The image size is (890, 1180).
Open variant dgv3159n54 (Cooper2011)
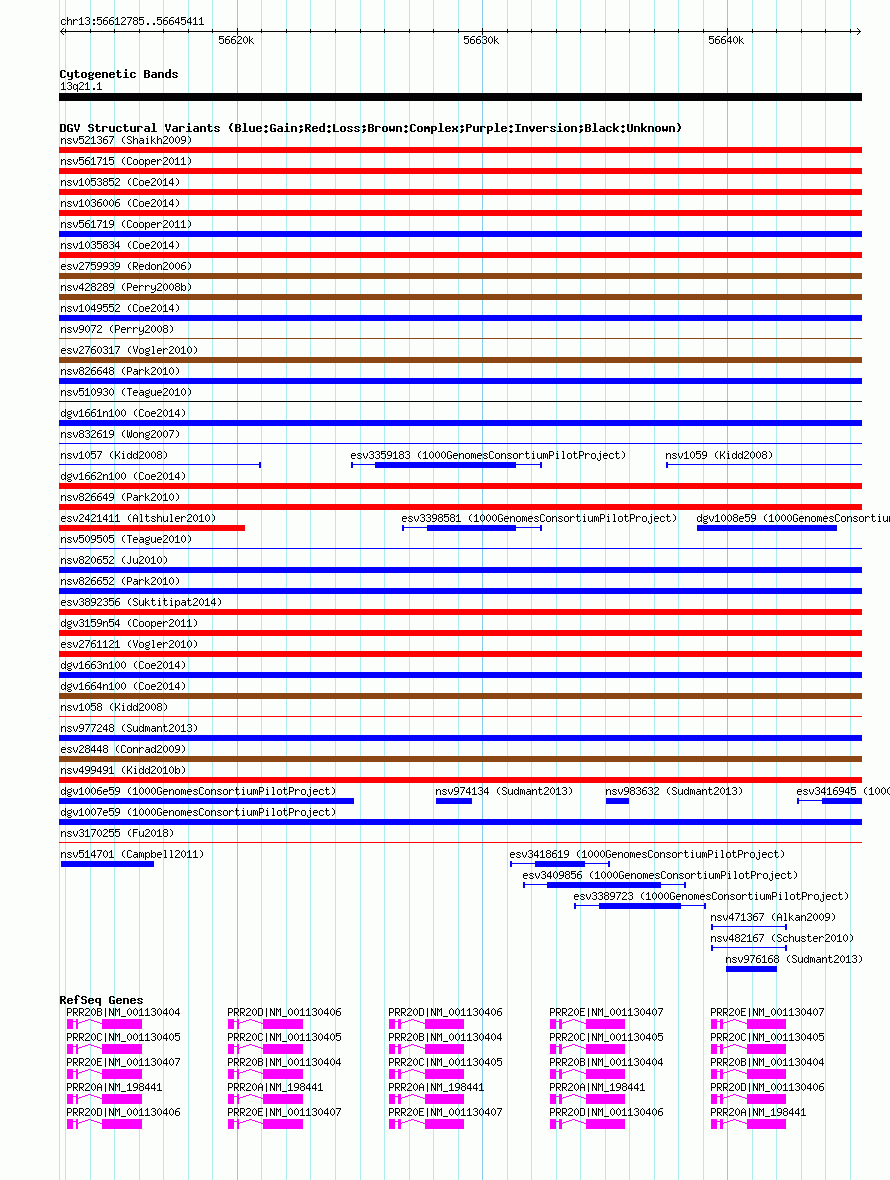[x=129, y=624]
